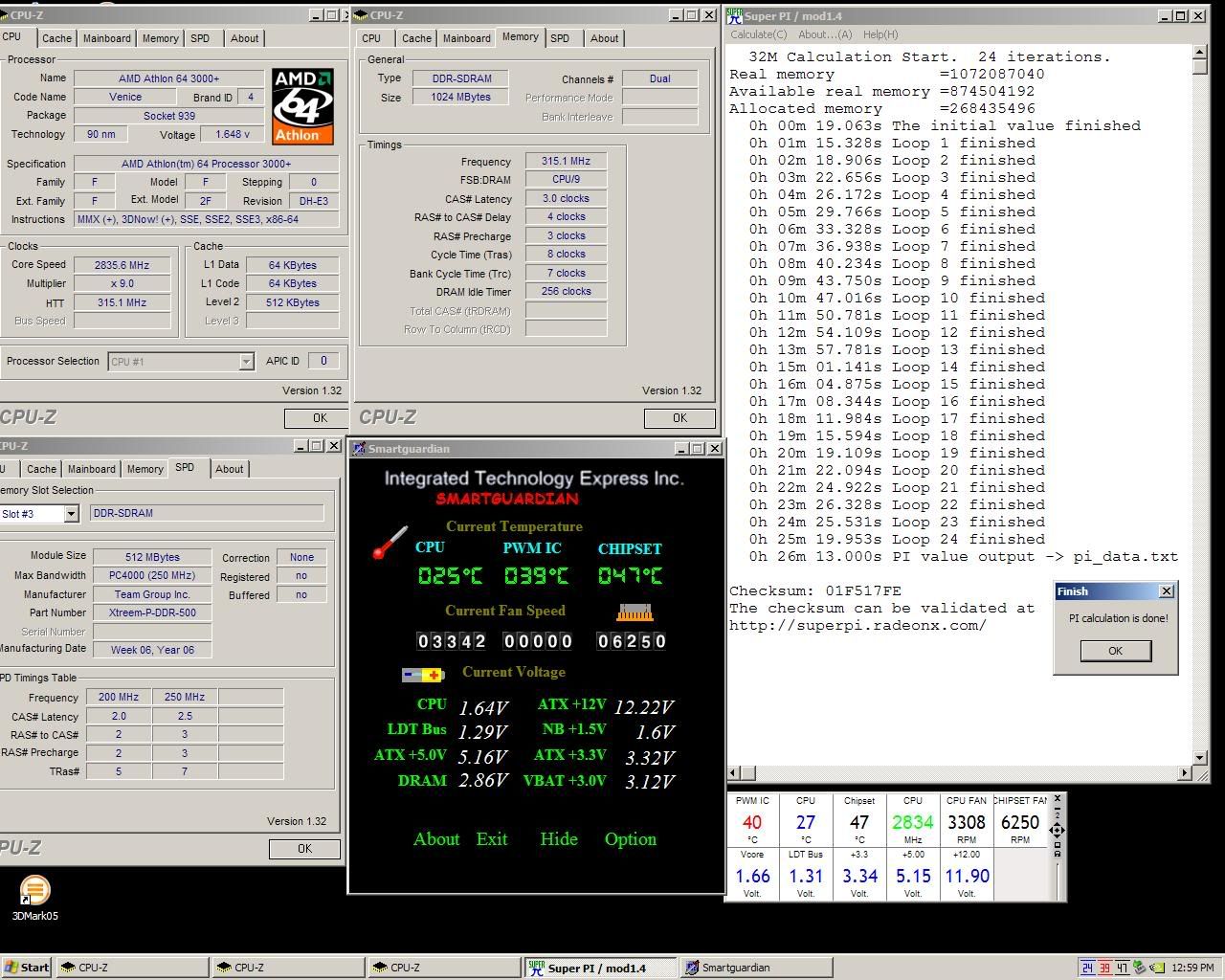
Task: Click the hardware monitor move handle icon
Action: pyautogui.click(x=1057, y=831)
